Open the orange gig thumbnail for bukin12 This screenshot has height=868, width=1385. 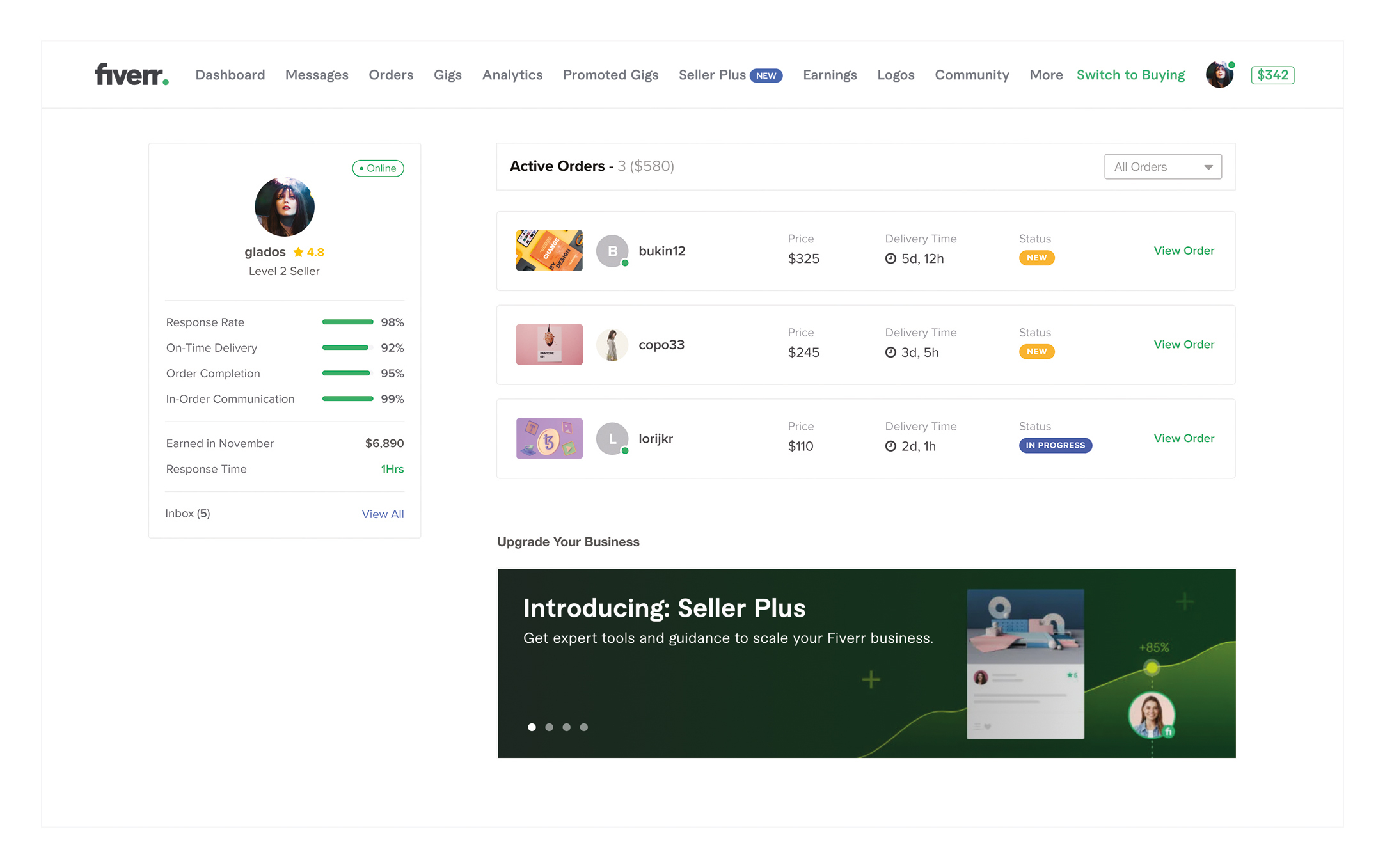pyautogui.click(x=549, y=251)
